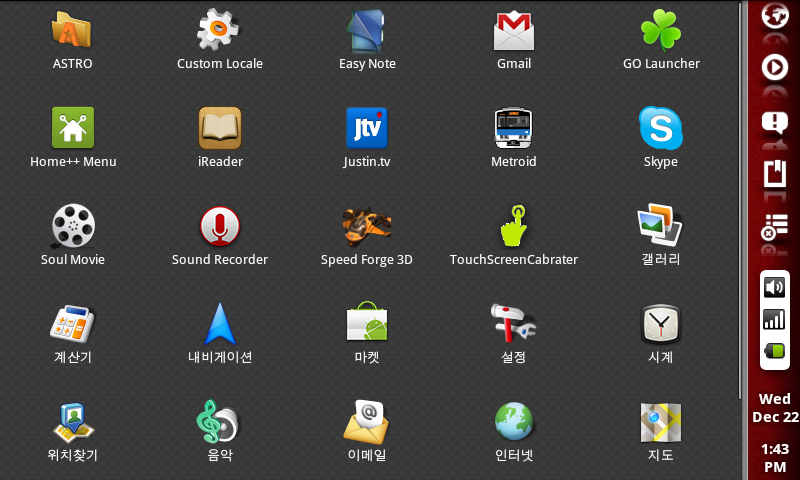The image size is (800, 480).
Task: Tap the 1:43 PM clock
Action: pyautogui.click(x=775, y=458)
